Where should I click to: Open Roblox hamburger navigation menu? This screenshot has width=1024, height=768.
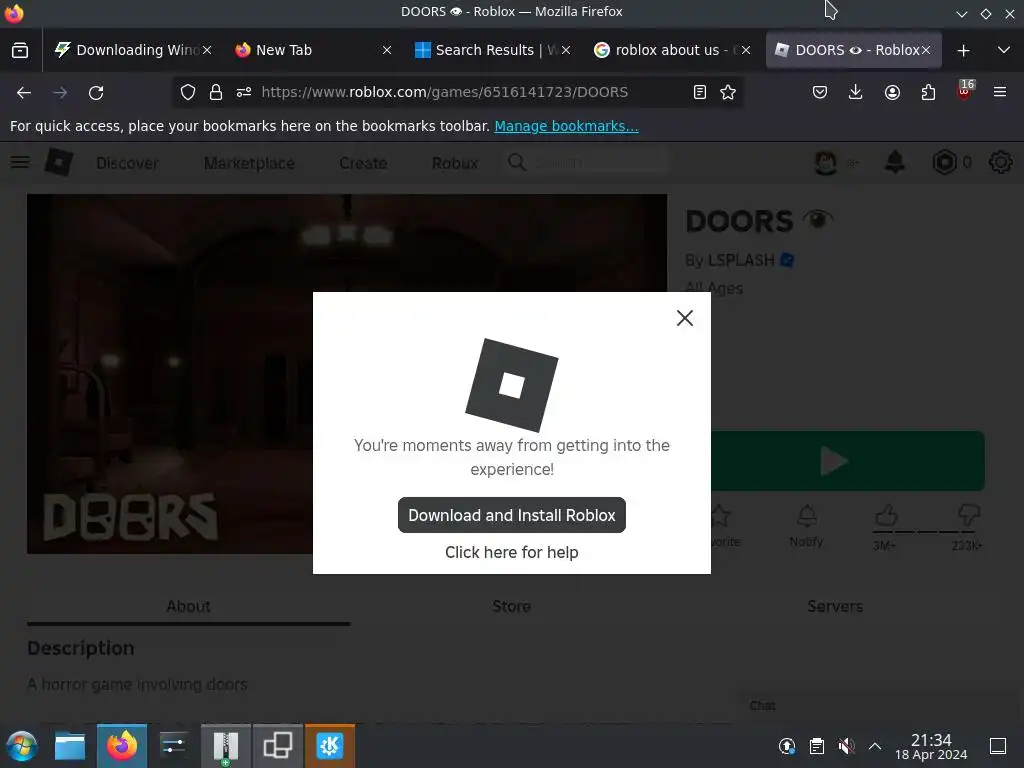(20, 162)
